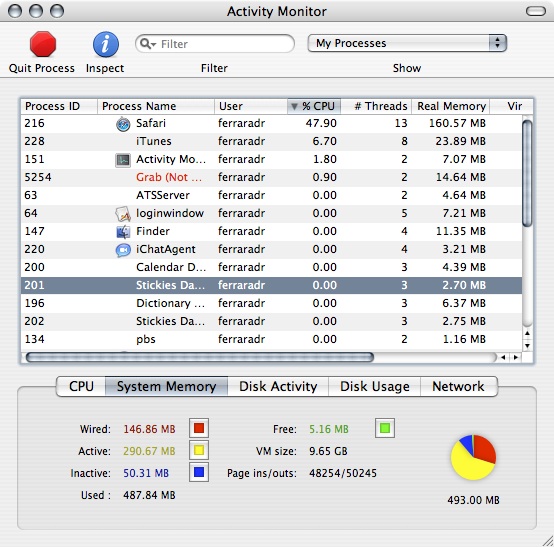
Task: Click the yellow Active color swatch
Action: click(x=199, y=450)
